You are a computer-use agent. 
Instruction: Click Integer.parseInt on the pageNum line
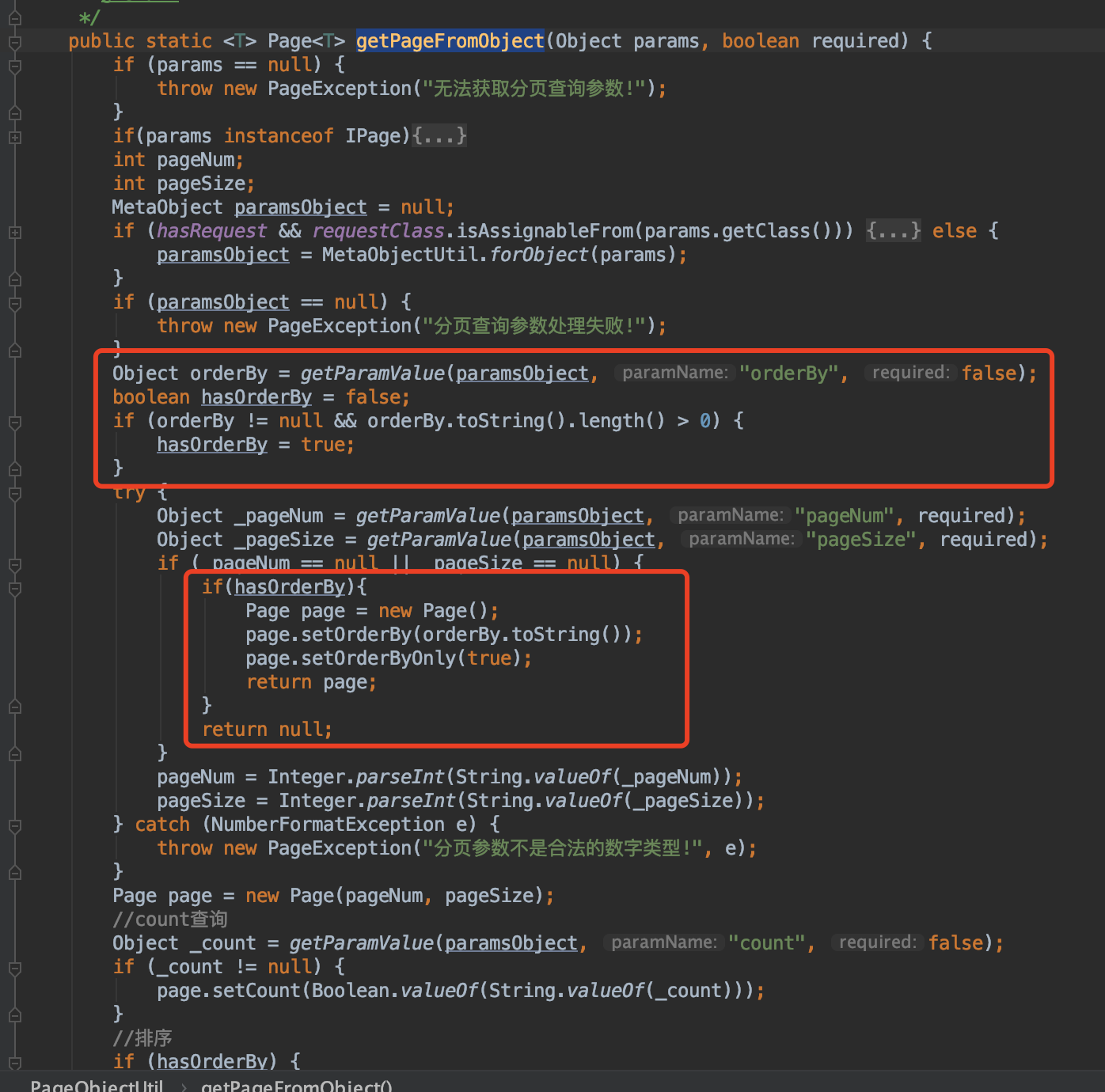(355, 777)
